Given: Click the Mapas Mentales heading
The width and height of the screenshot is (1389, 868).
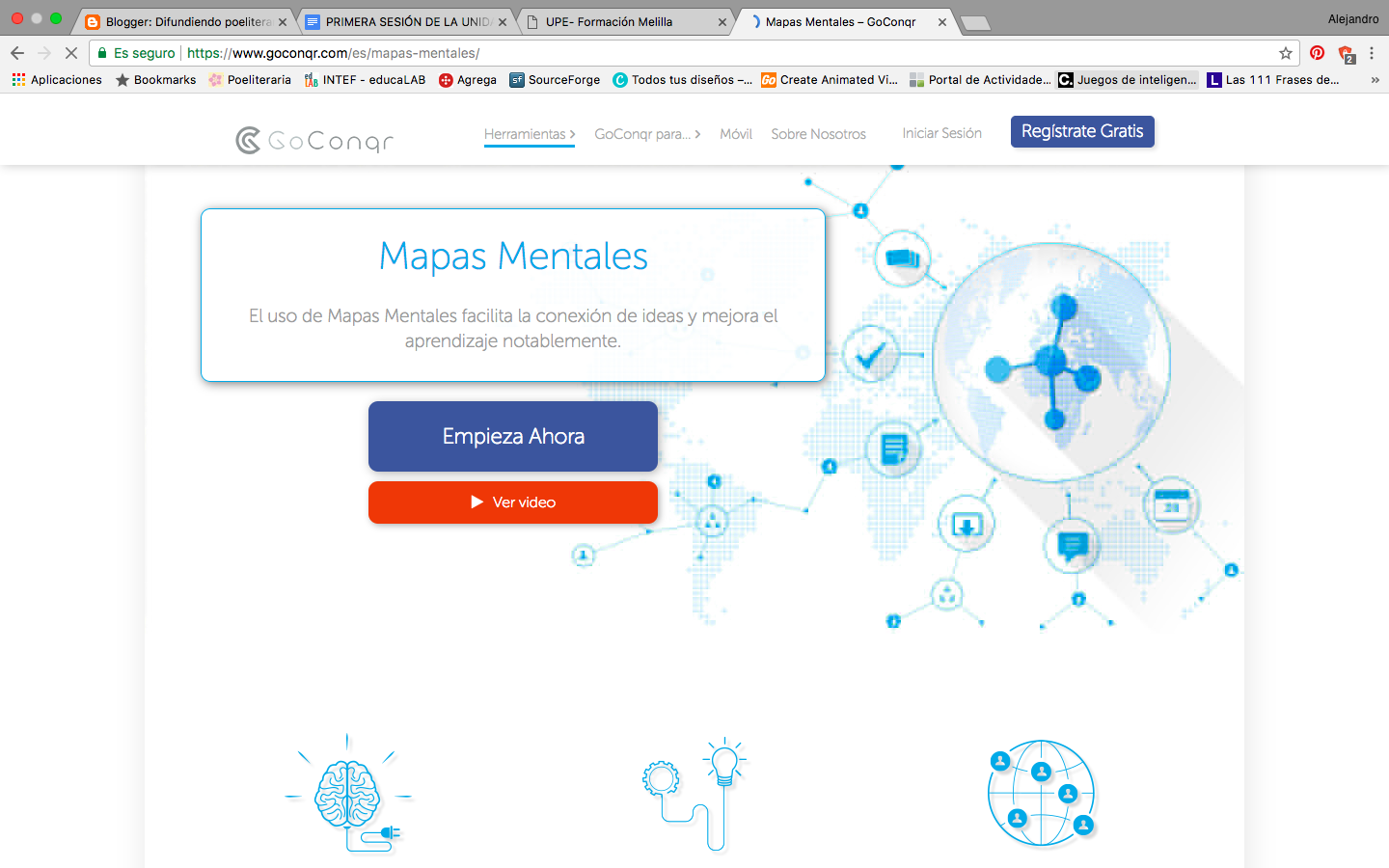Looking at the screenshot, I should [x=513, y=256].
